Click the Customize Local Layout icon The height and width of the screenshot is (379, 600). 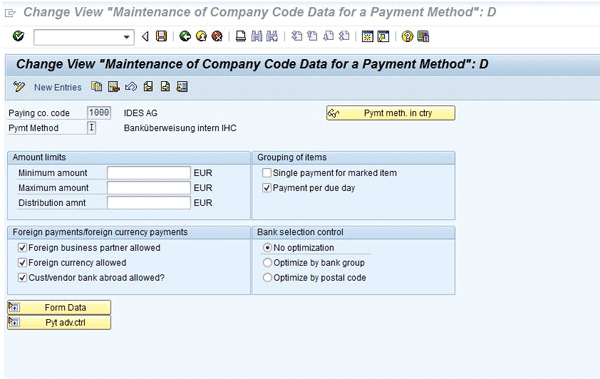[x=423, y=36]
